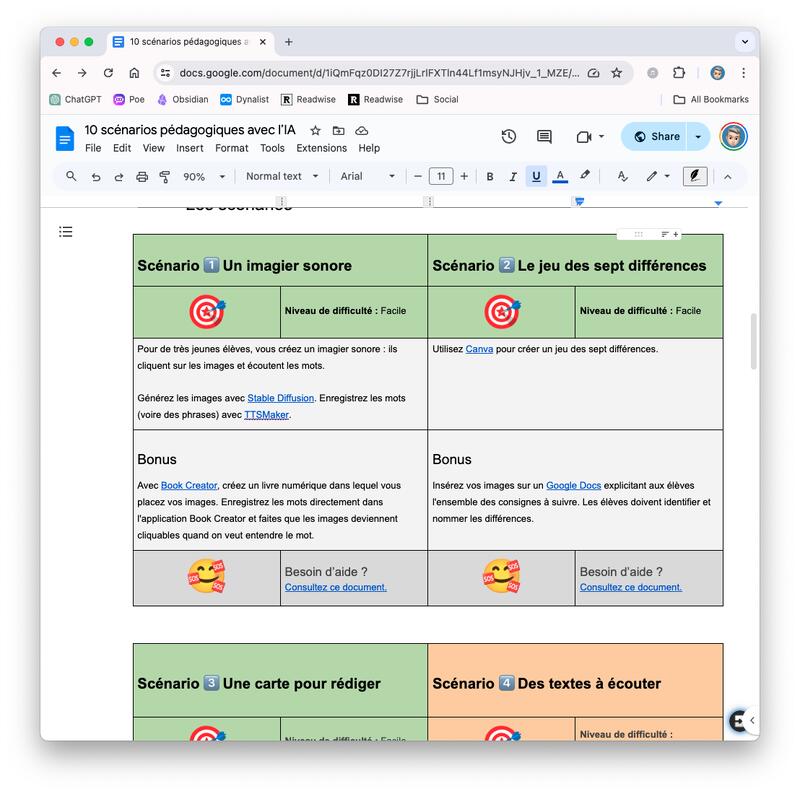Click the font size field
Image resolution: width=800 pixels, height=794 pixels.
441,177
